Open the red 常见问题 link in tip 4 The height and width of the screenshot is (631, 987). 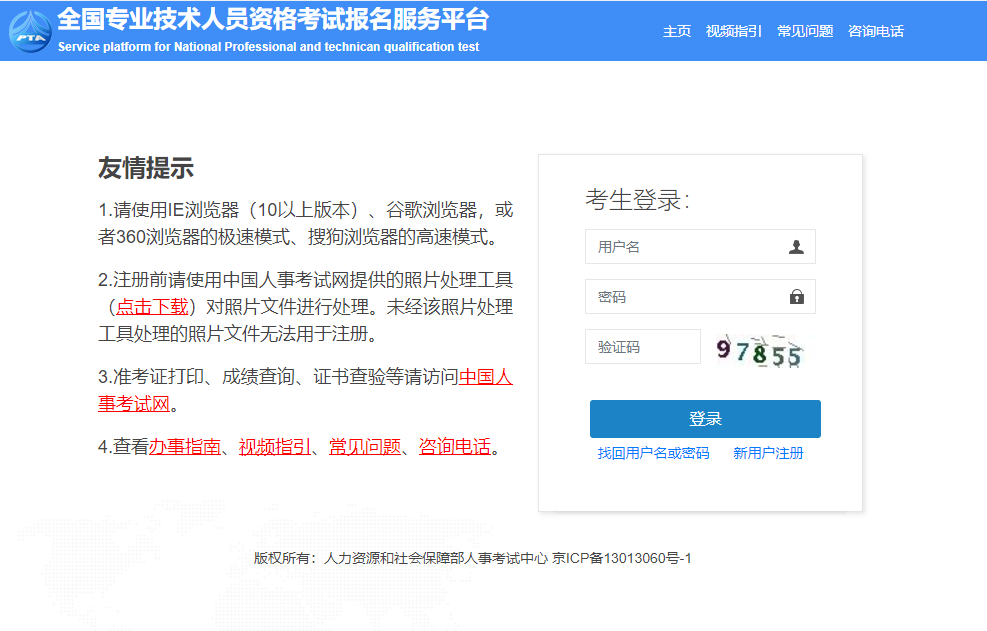pyautogui.click(x=365, y=447)
